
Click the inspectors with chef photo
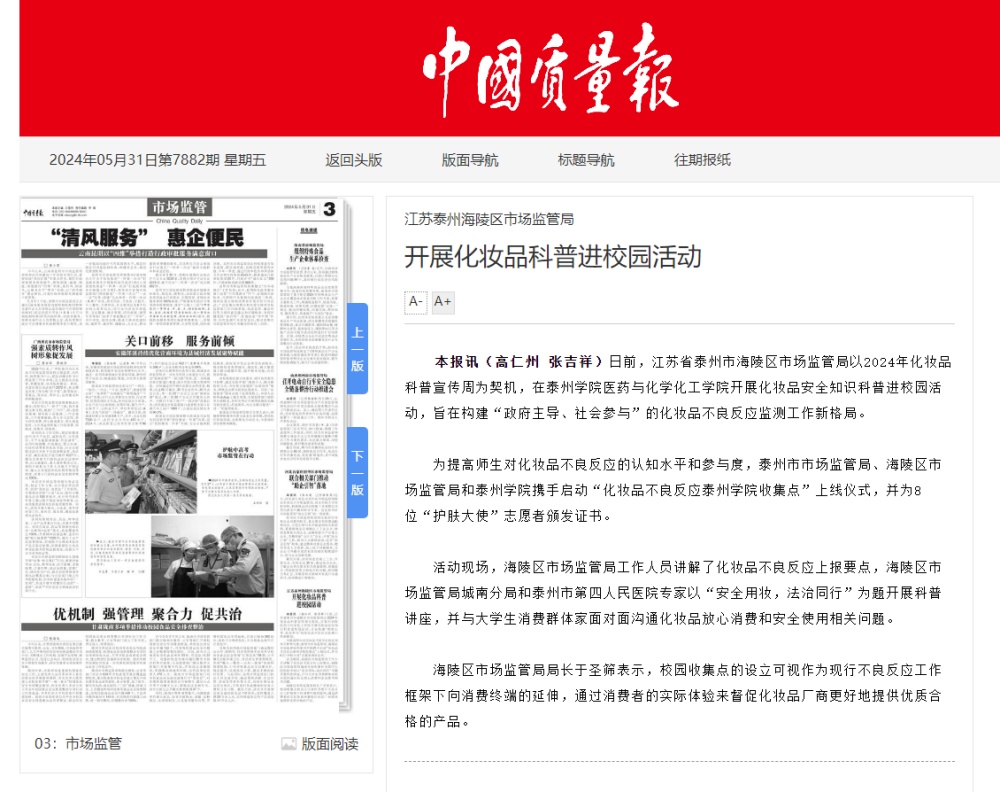click(212, 555)
